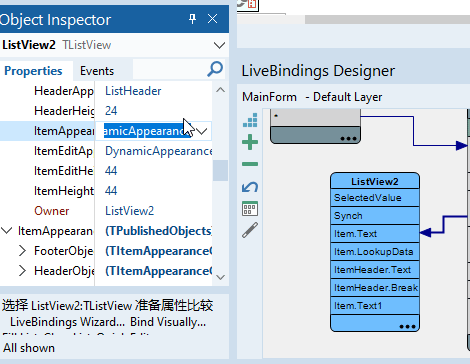Click the green plus zoom-in icon

coord(250,142)
